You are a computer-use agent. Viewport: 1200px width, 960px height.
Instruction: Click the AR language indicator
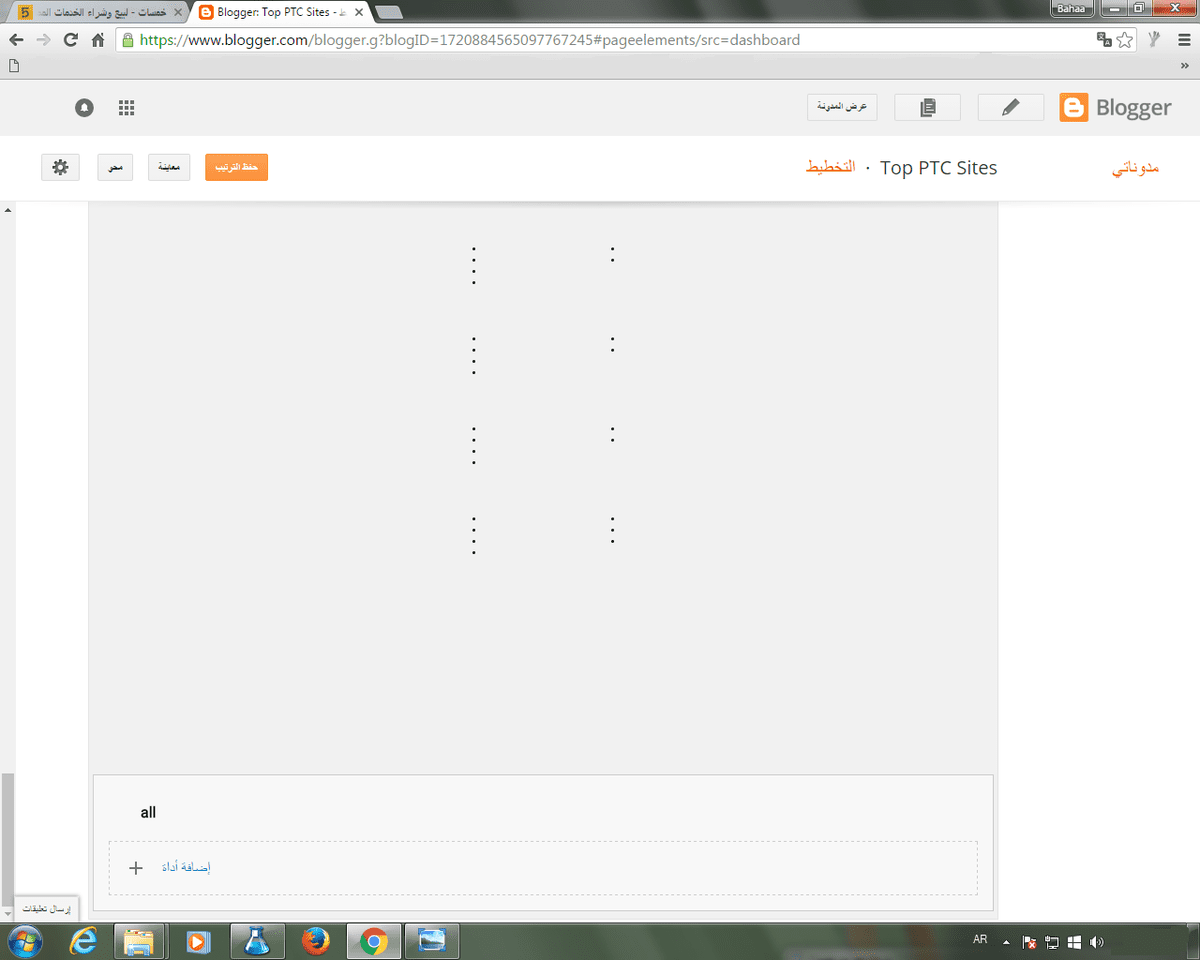[x=980, y=940]
